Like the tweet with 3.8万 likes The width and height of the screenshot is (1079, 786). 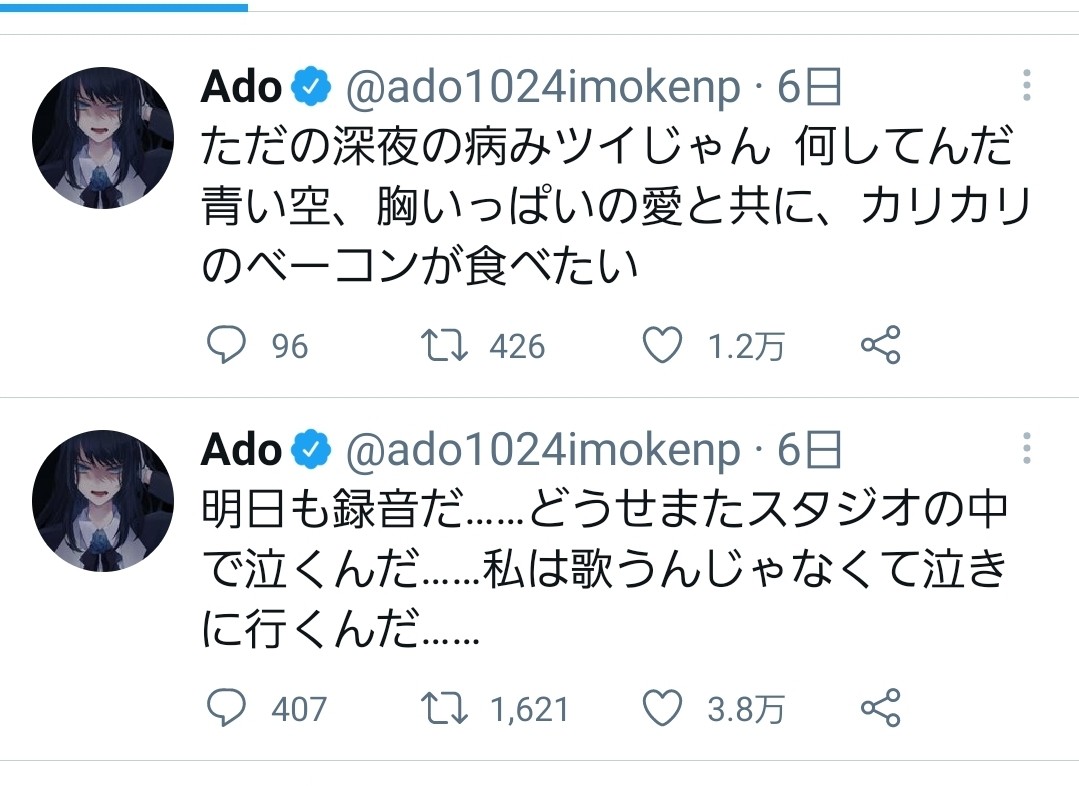660,709
